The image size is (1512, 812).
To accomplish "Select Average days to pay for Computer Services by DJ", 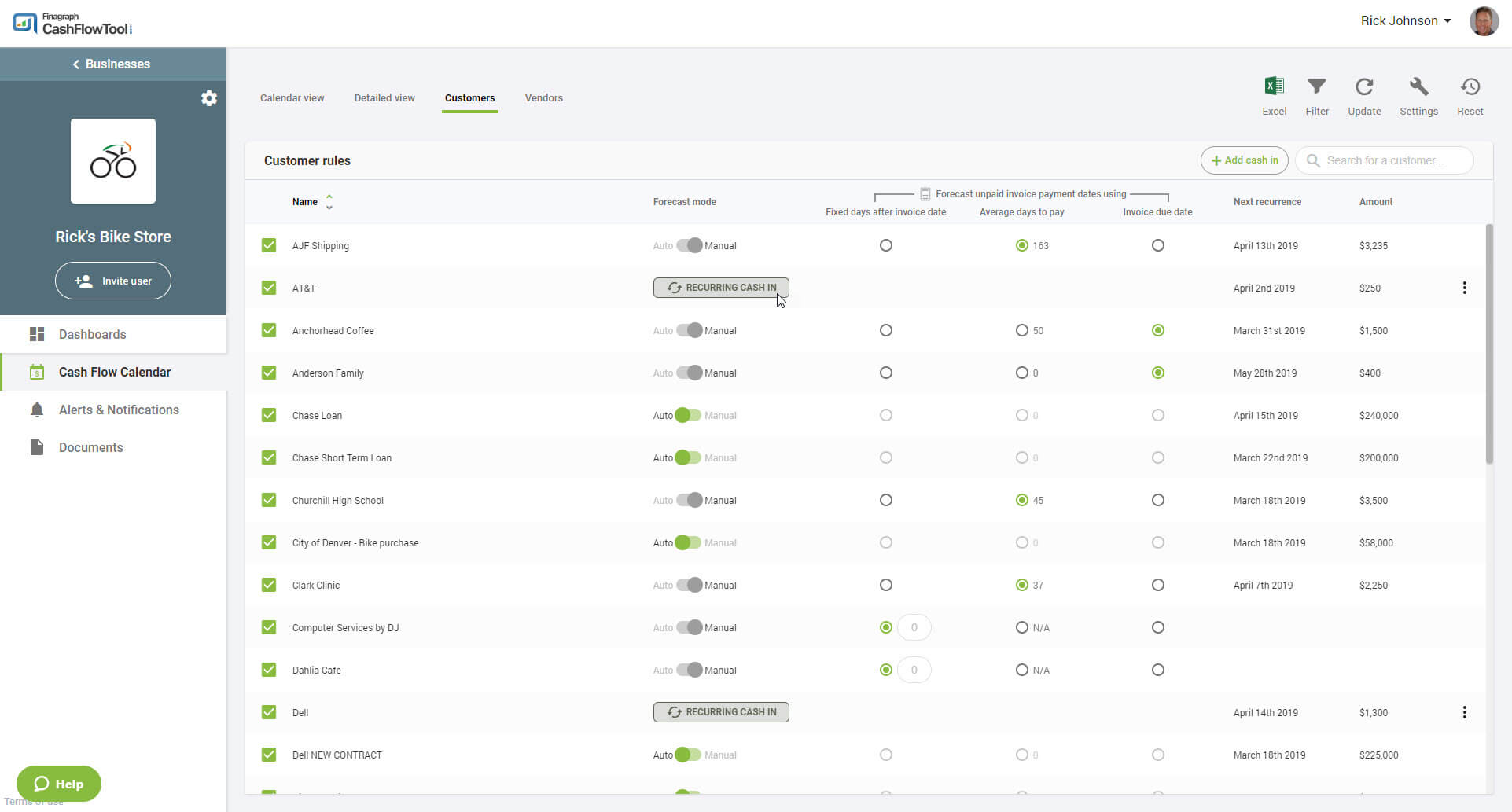I will point(1021,627).
